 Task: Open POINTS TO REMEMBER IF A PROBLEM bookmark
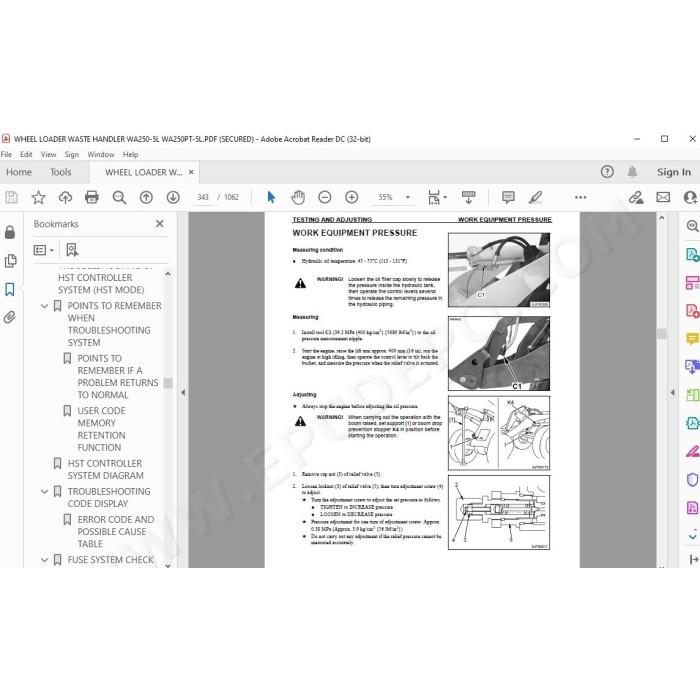(118, 377)
